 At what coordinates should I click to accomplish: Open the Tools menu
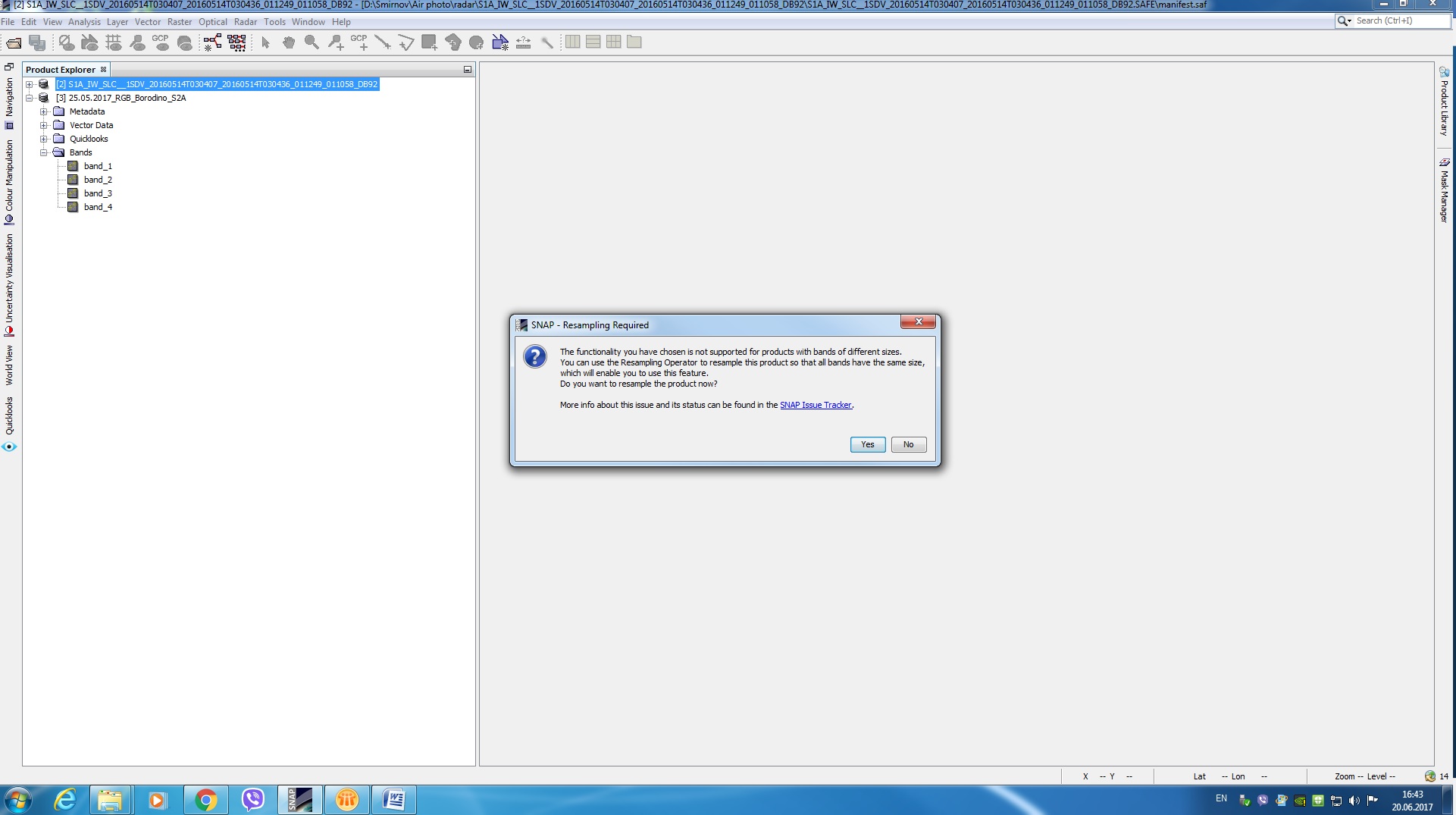coord(274,22)
